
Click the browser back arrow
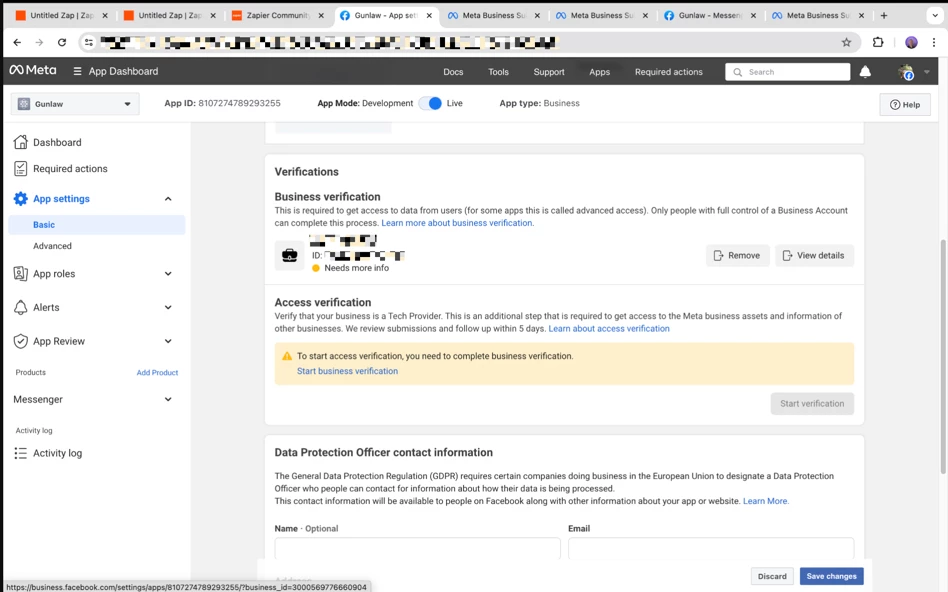click(x=17, y=42)
